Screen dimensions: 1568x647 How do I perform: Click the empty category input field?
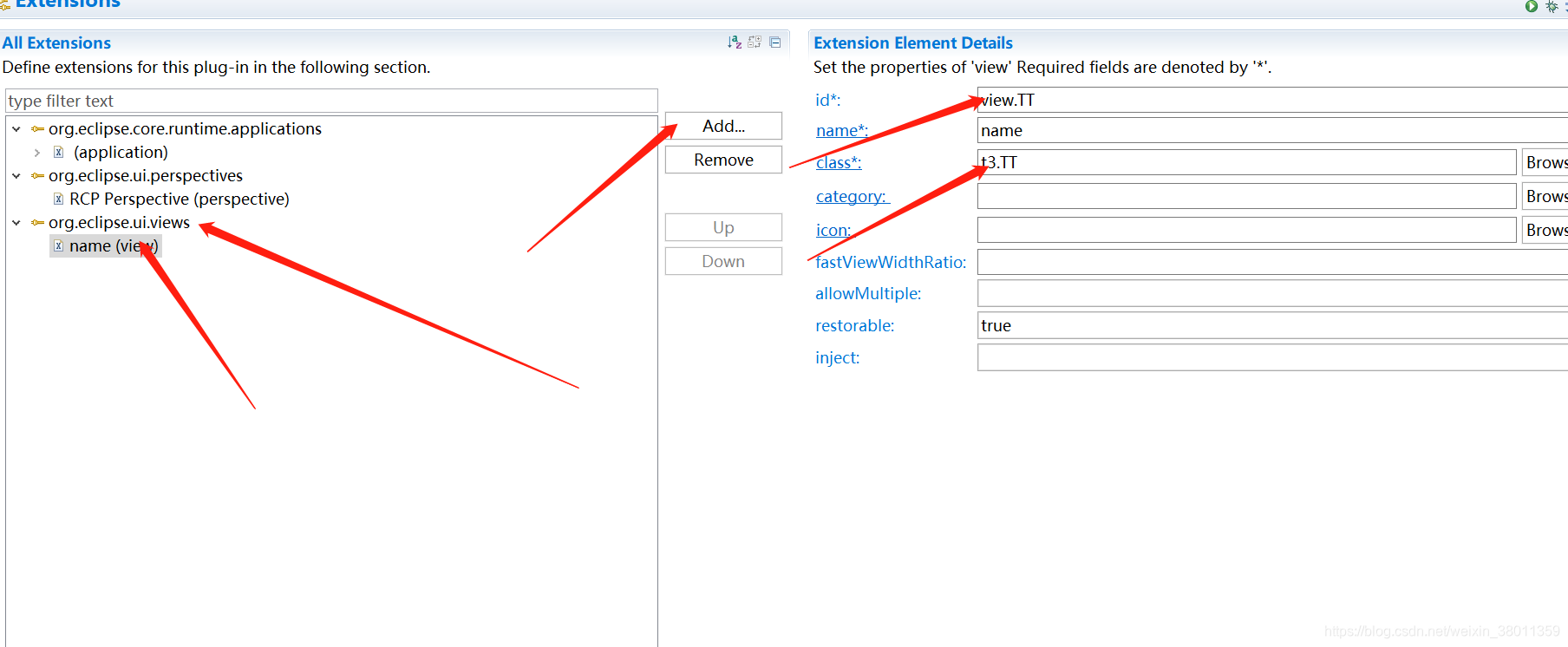click(x=1247, y=196)
